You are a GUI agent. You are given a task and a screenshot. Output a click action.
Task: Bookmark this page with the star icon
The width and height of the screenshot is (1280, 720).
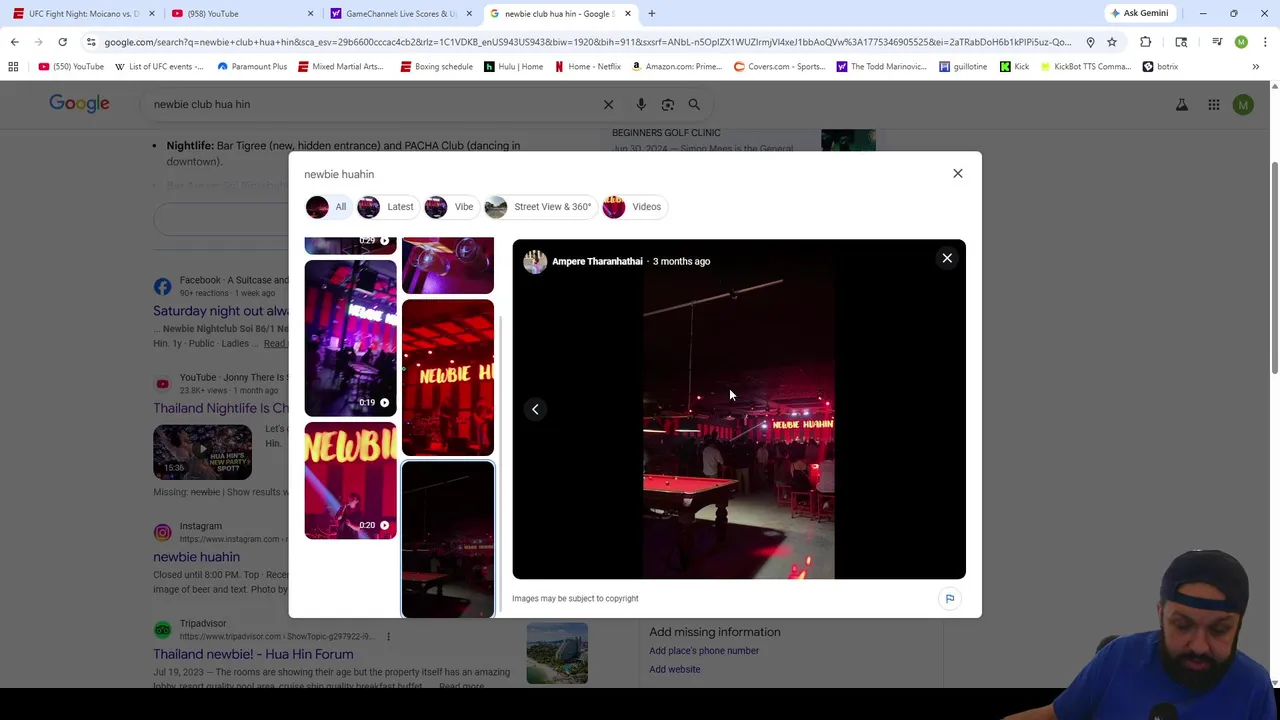(1111, 42)
